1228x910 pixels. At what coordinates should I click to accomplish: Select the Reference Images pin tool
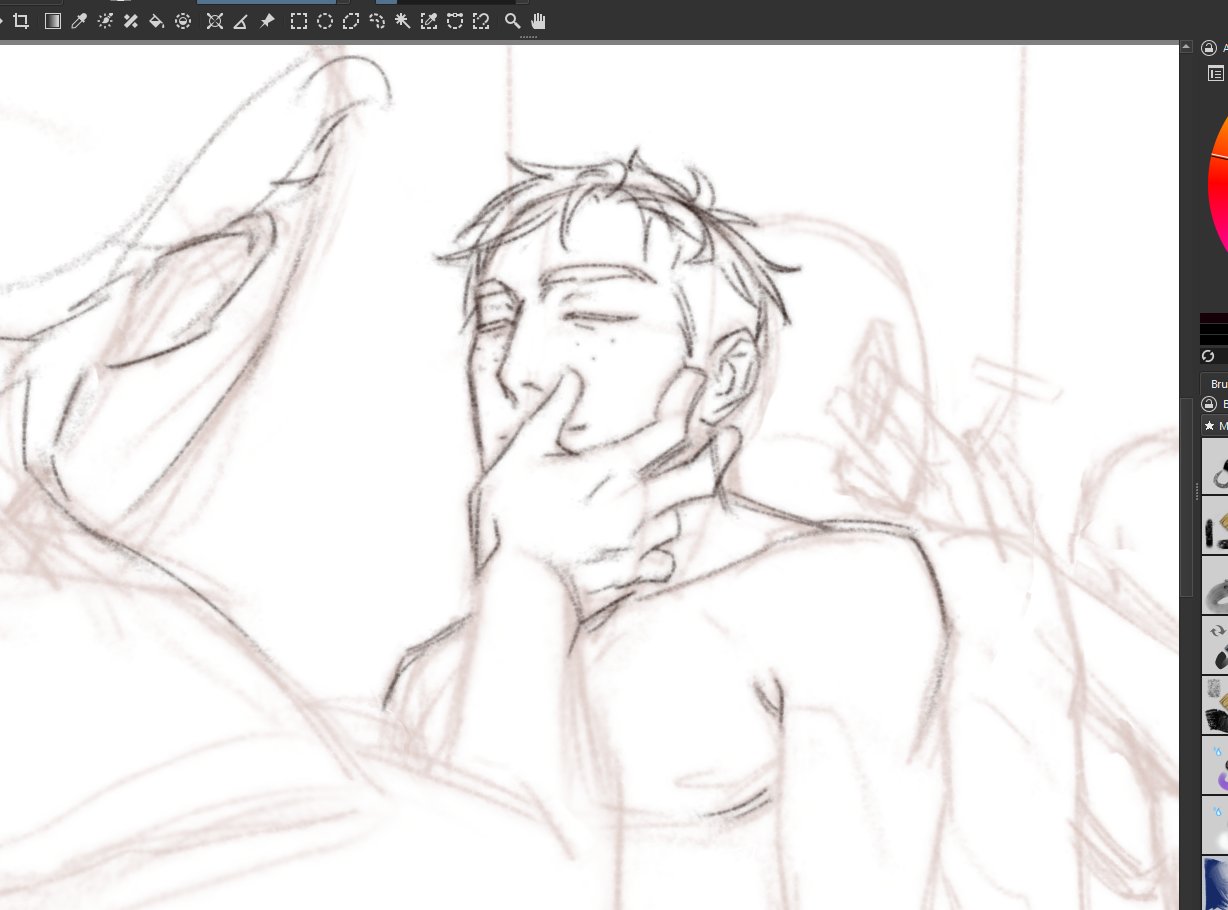[267, 21]
